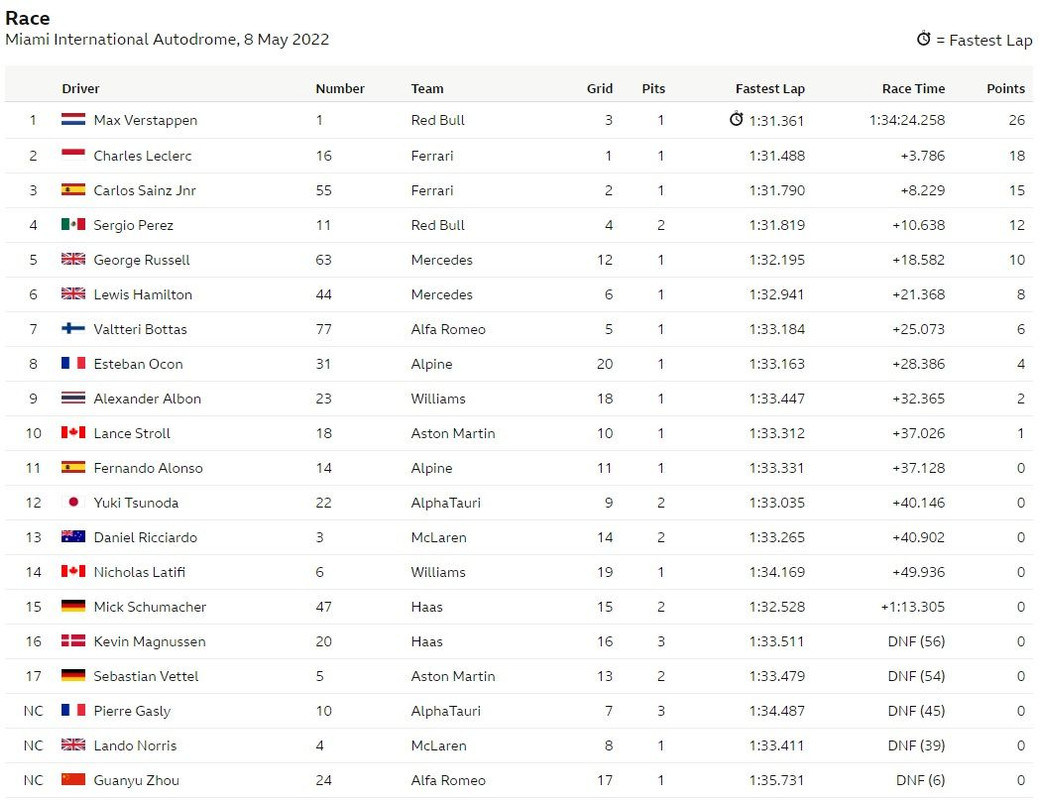Click the stopwatch icon beside Verstappen's fastest lap
Viewport: 1040px width, 800px height.
point(736,119)
